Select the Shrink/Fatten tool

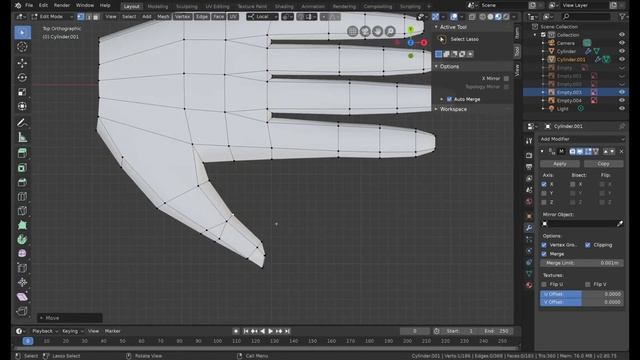[x=22, y=282]
